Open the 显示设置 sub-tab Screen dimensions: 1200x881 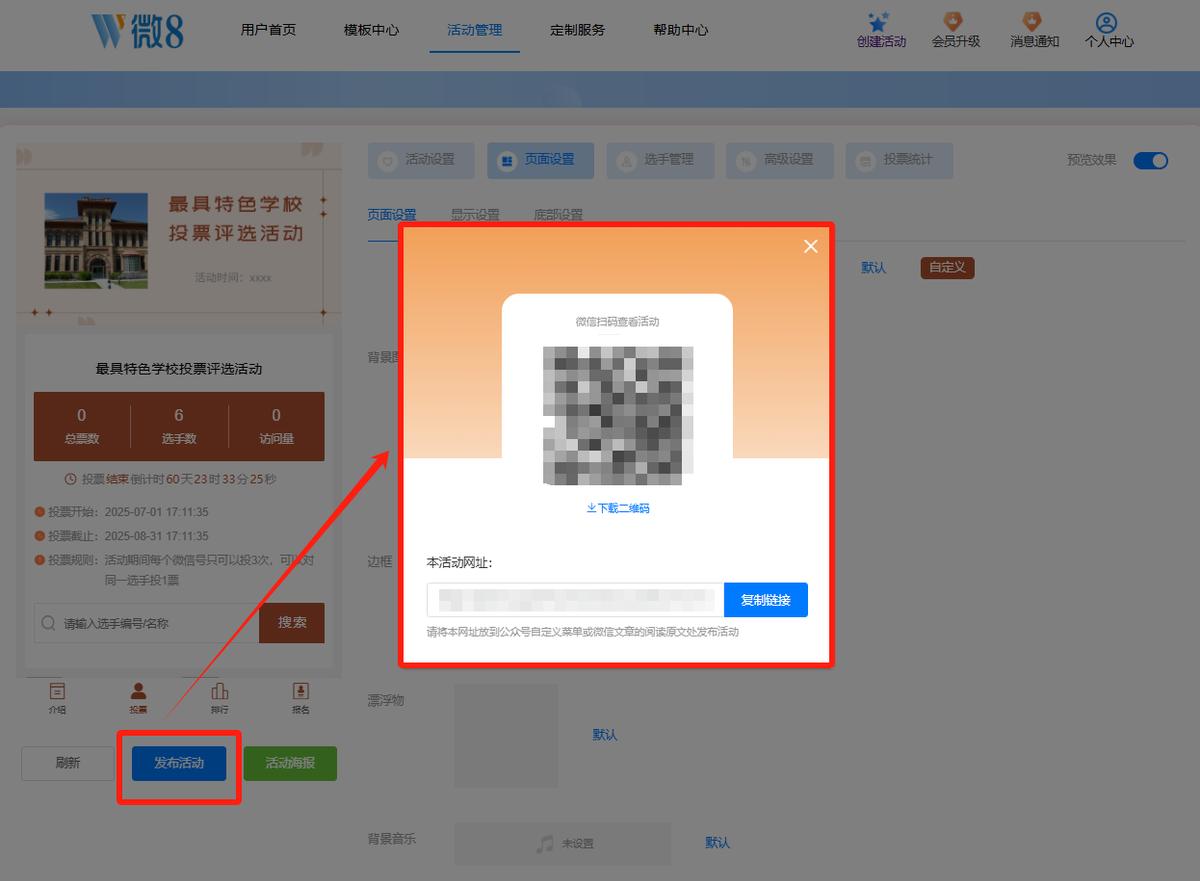point(475,215)
